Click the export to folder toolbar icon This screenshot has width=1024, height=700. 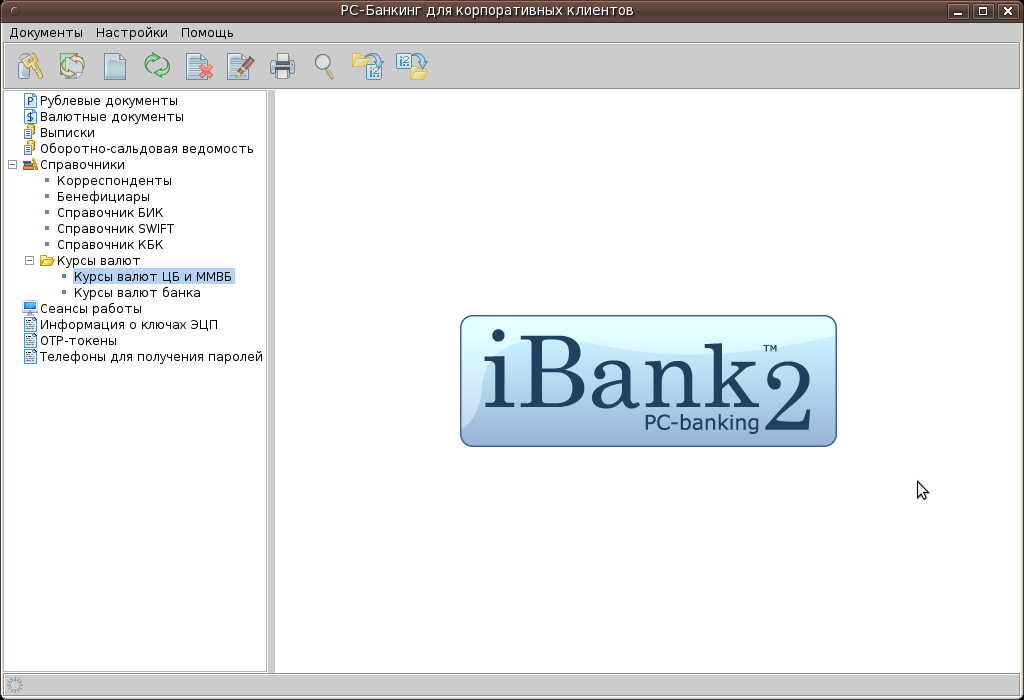click(x=411, y=67)
